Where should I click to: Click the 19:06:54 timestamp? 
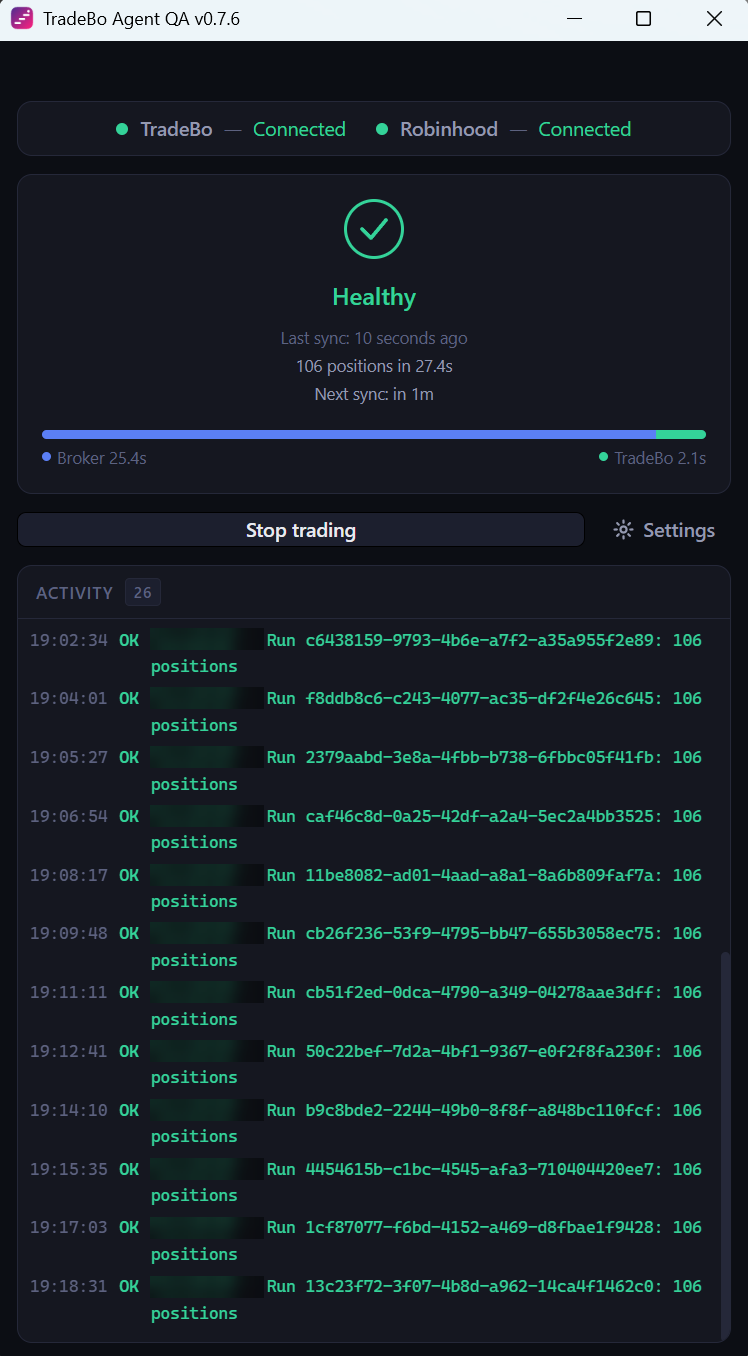point(68,816)
